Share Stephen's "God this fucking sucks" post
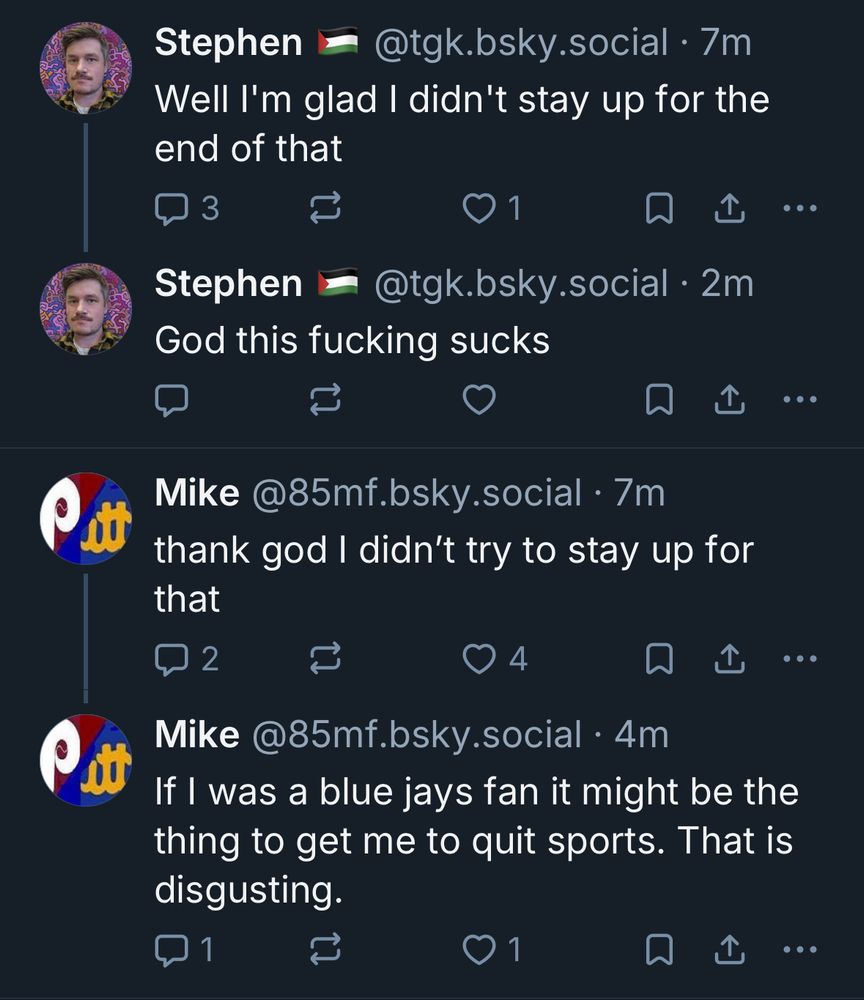The width and height of the screenshot is (864, 1000). tap(730, 400)
